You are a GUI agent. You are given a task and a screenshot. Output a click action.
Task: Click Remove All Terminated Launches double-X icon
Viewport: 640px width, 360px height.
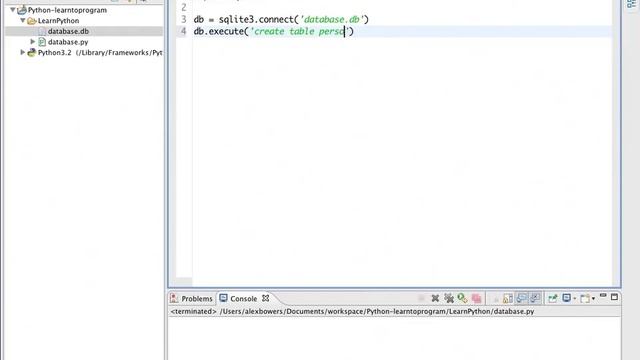pyautogui.click(x=449, y=298)
